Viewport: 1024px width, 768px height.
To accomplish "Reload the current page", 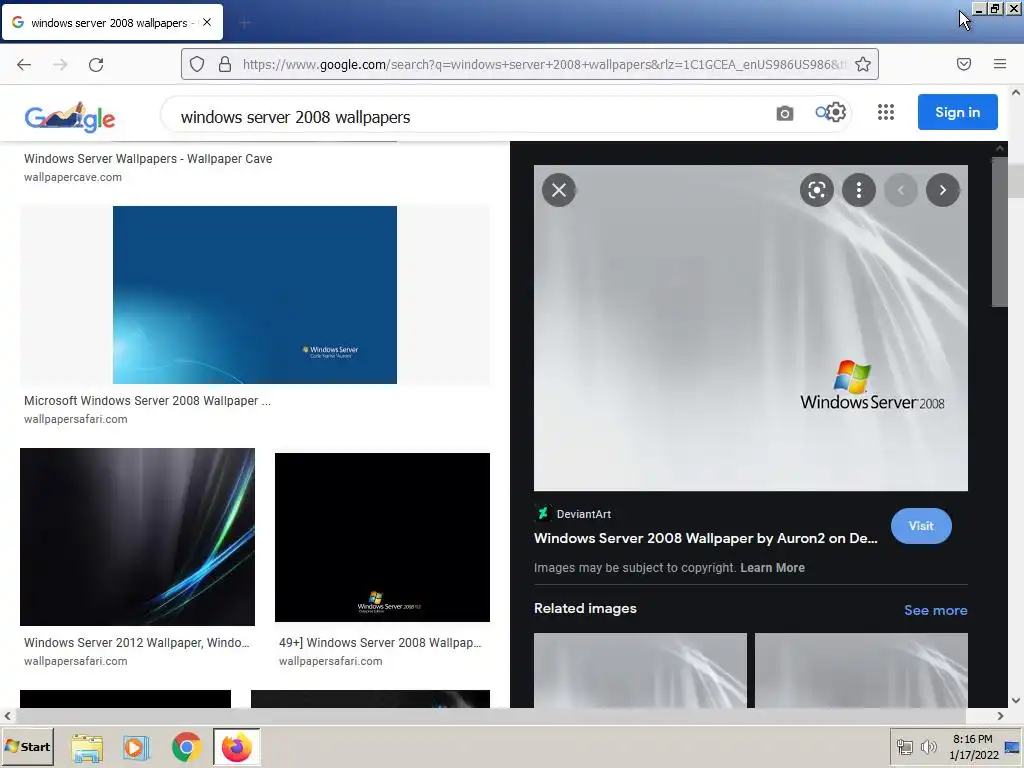I will pos(96,64).
